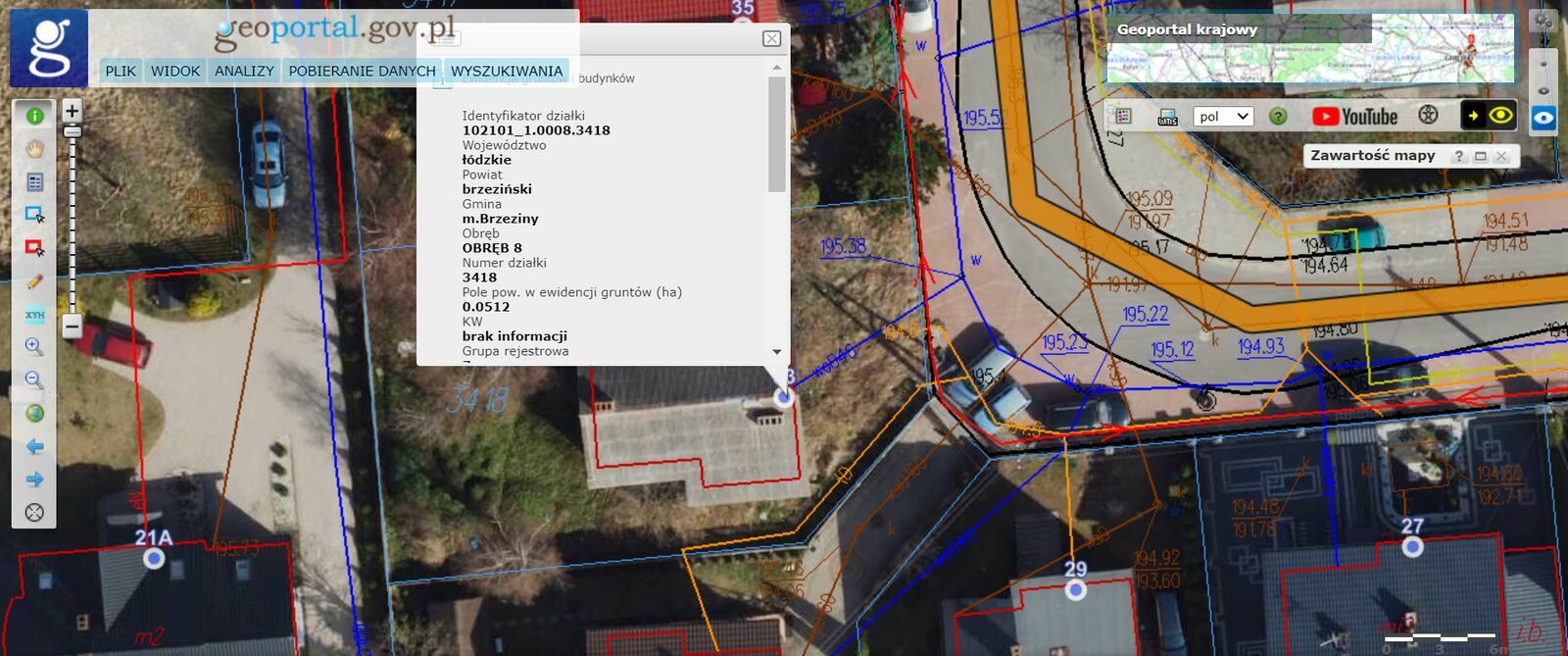Viewport: 1568px width, 656px height.
Task: Toggle the yellow eye high-contrast mode
Action: pyautogui.click(x=1501, y=115)
